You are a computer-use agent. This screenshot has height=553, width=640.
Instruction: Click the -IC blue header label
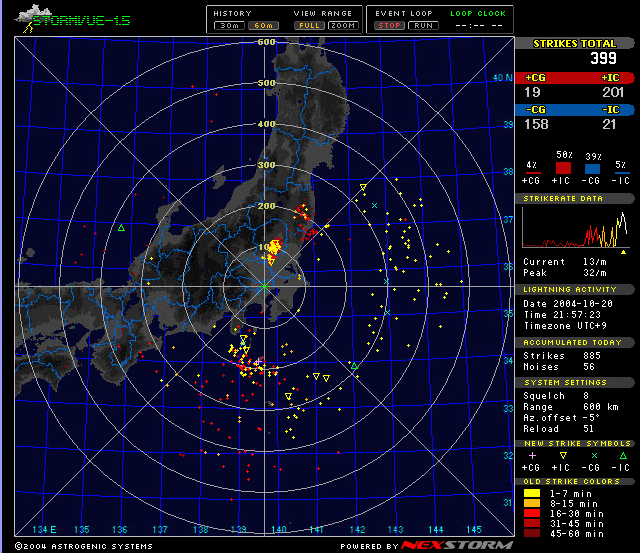coord(611,109)
